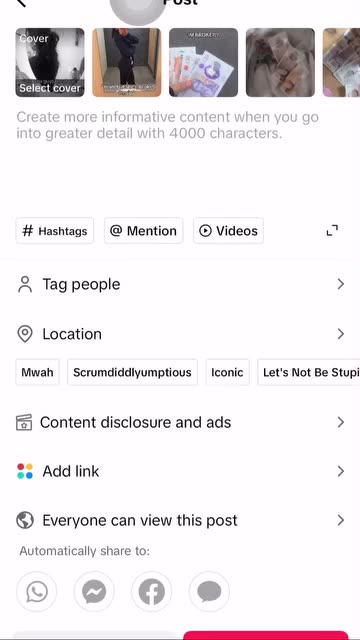Image resolution: width=360 pixels, height=640 pixels.
Task: Open Location options chevron
Action: pos(341,334)
